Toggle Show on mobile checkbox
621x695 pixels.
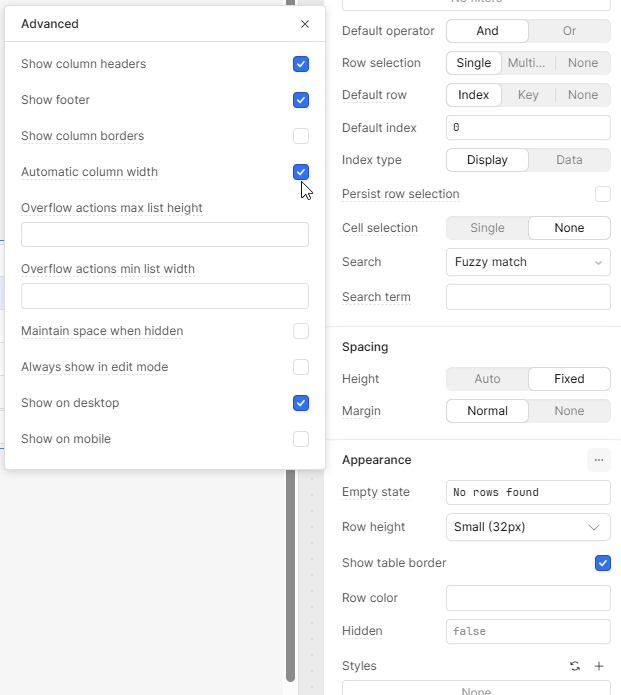coord(301,439)
